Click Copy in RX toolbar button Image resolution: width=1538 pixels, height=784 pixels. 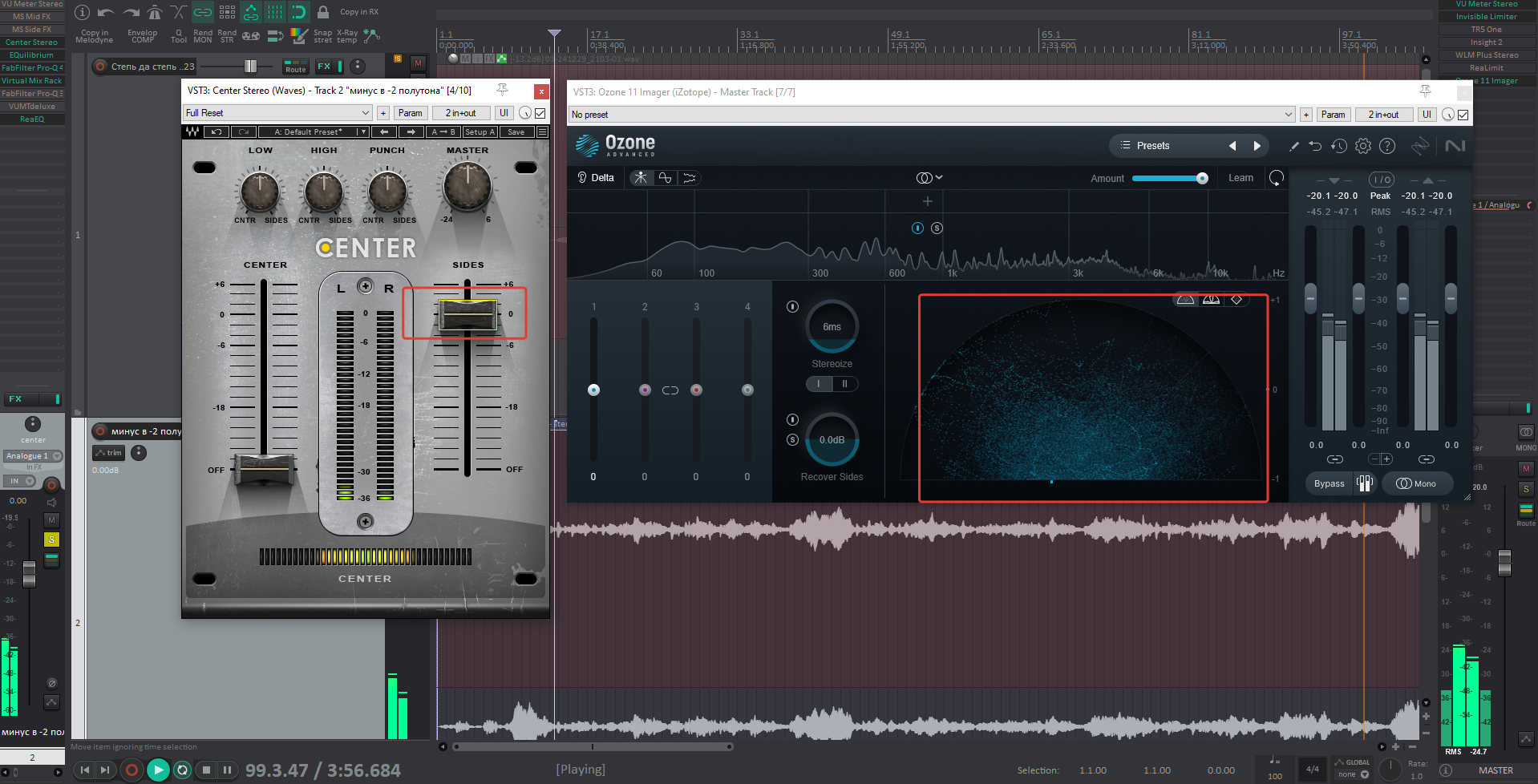coord(359,12)
